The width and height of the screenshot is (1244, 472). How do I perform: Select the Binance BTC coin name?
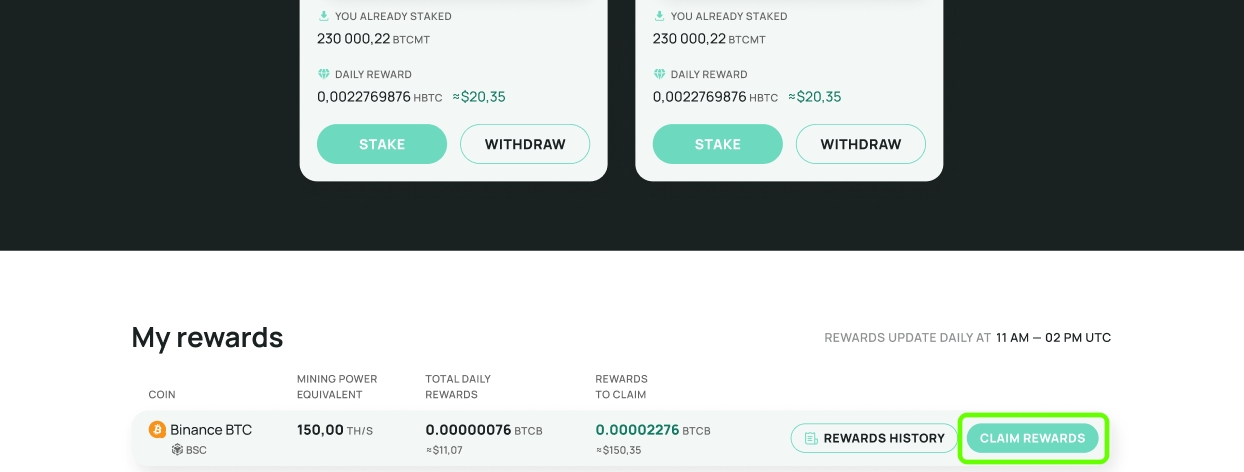tap(211, 430)
